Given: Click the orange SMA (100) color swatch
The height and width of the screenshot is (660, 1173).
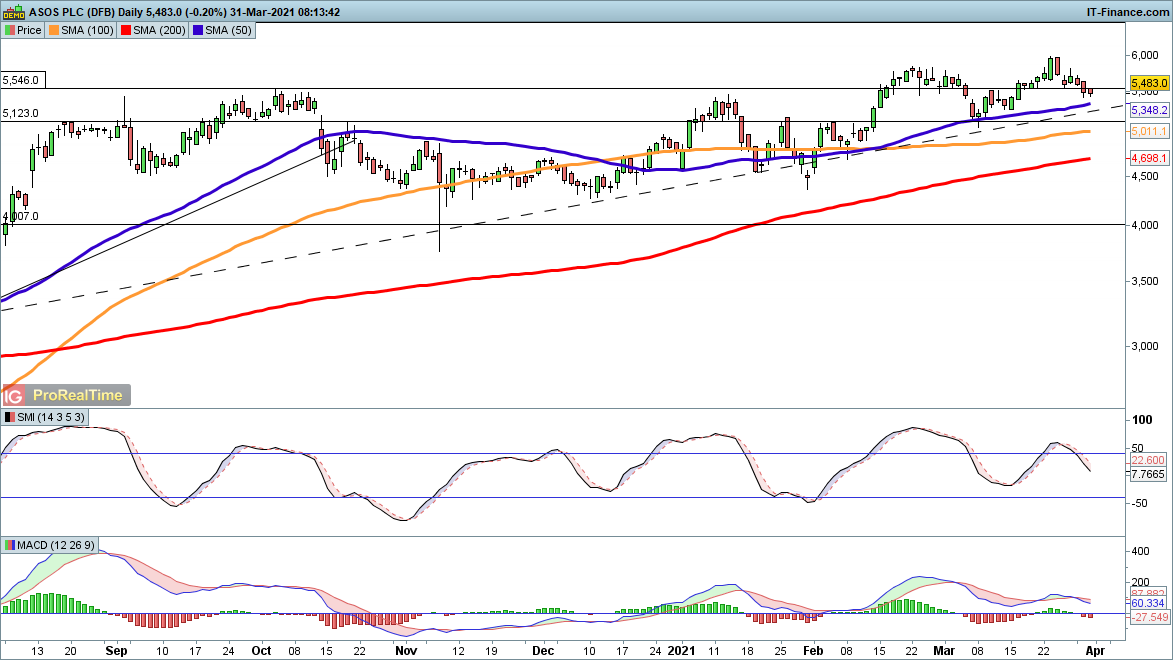Looking at the screenshot, I should pos(54,30).
